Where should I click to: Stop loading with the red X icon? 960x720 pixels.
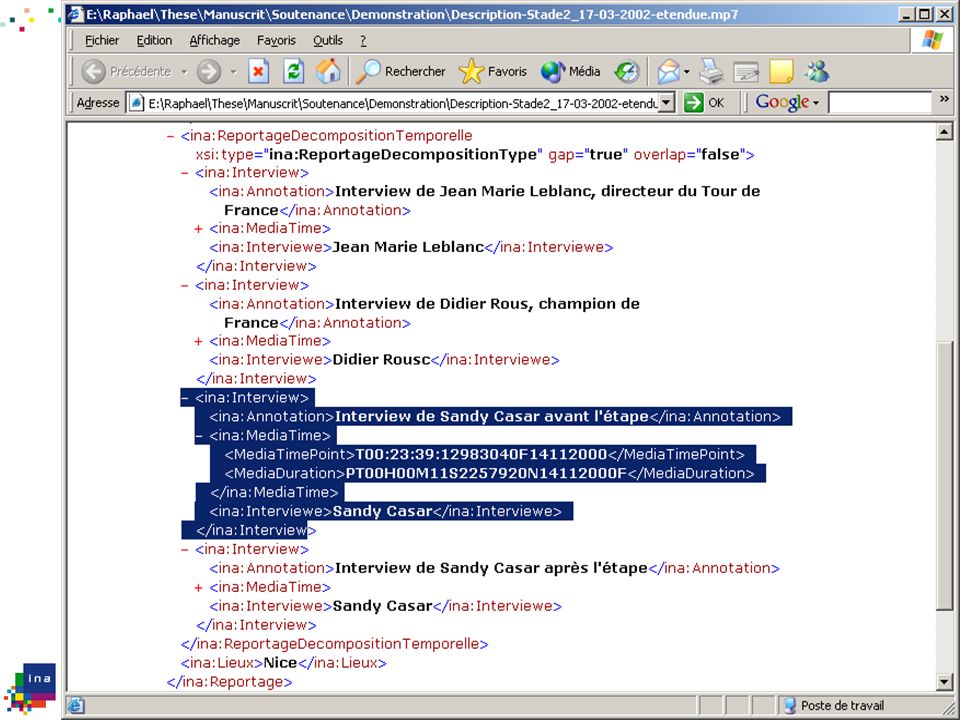(x=258, y=72)
